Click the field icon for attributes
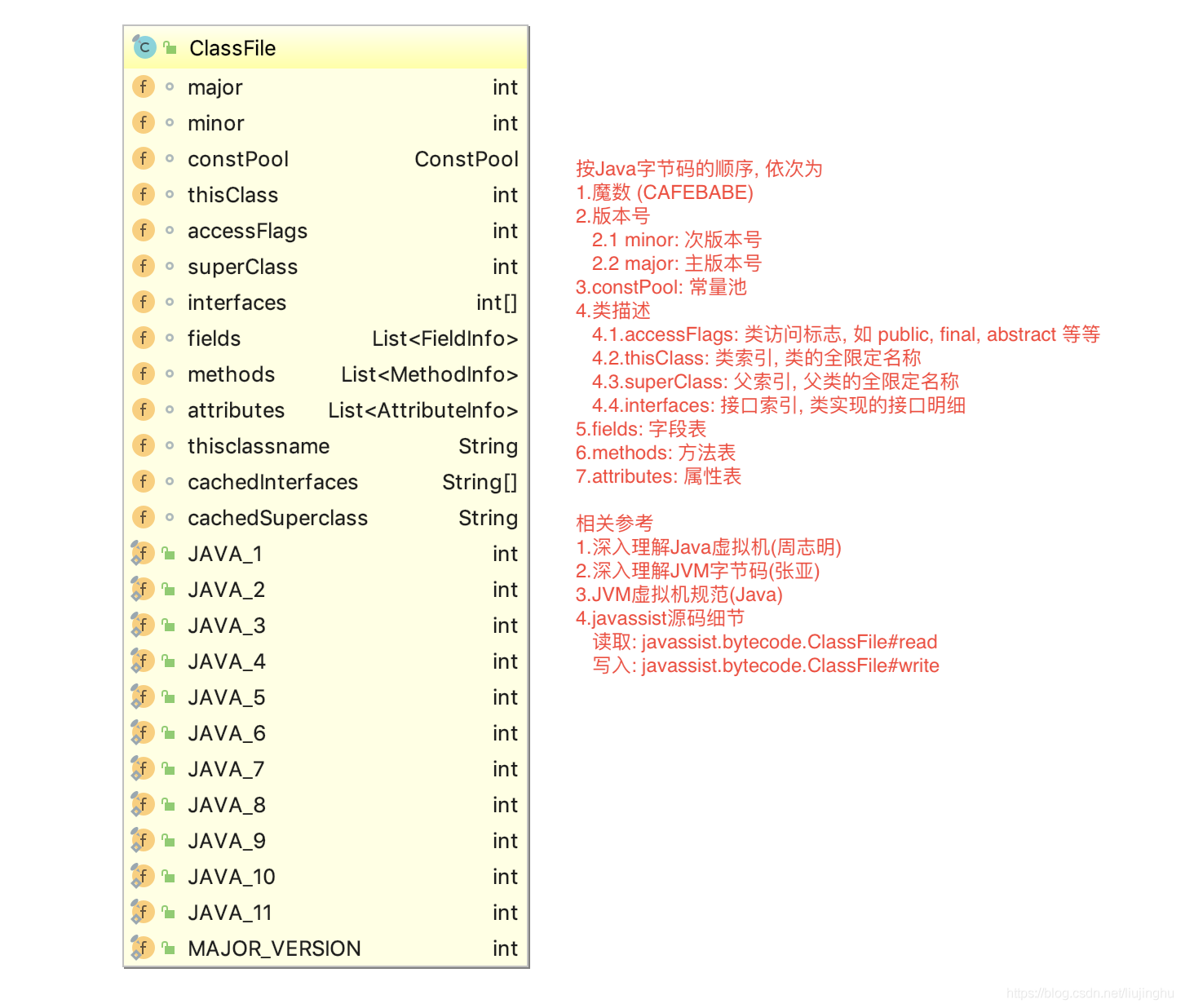Image resolution: width=1181 pixels, height=1008 pixels. click(x=144, y=409)
